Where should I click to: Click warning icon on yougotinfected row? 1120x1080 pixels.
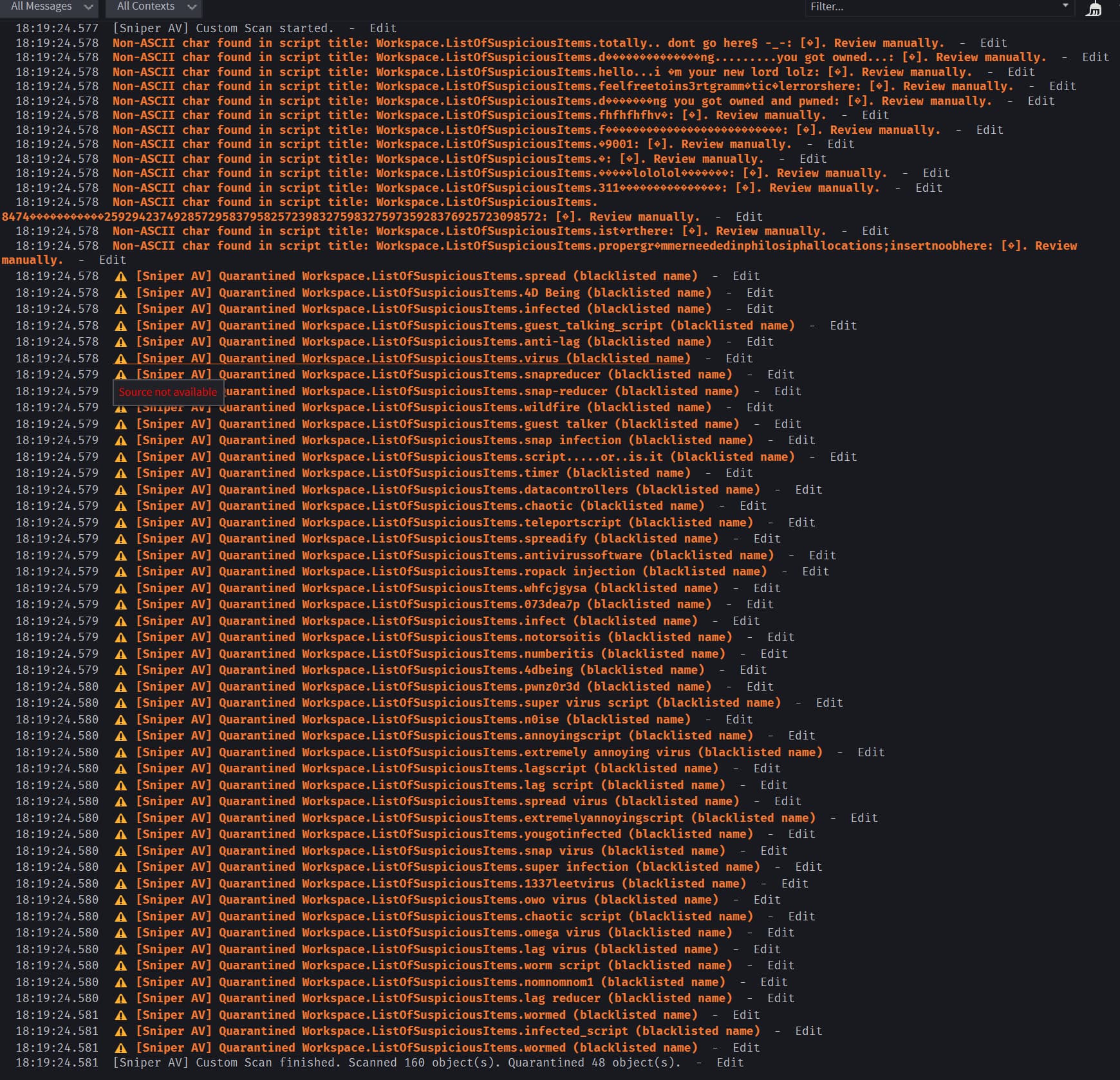coord(121,835)
